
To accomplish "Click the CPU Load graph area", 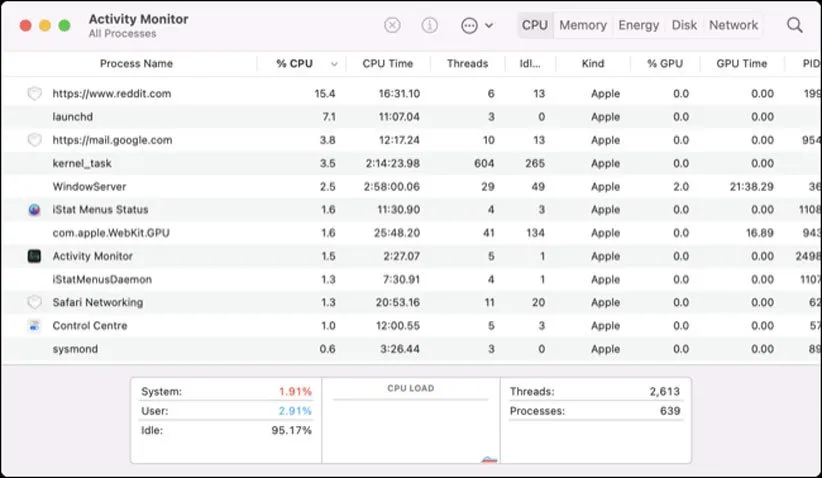I will pyautogui.click(x=410, y=430).
